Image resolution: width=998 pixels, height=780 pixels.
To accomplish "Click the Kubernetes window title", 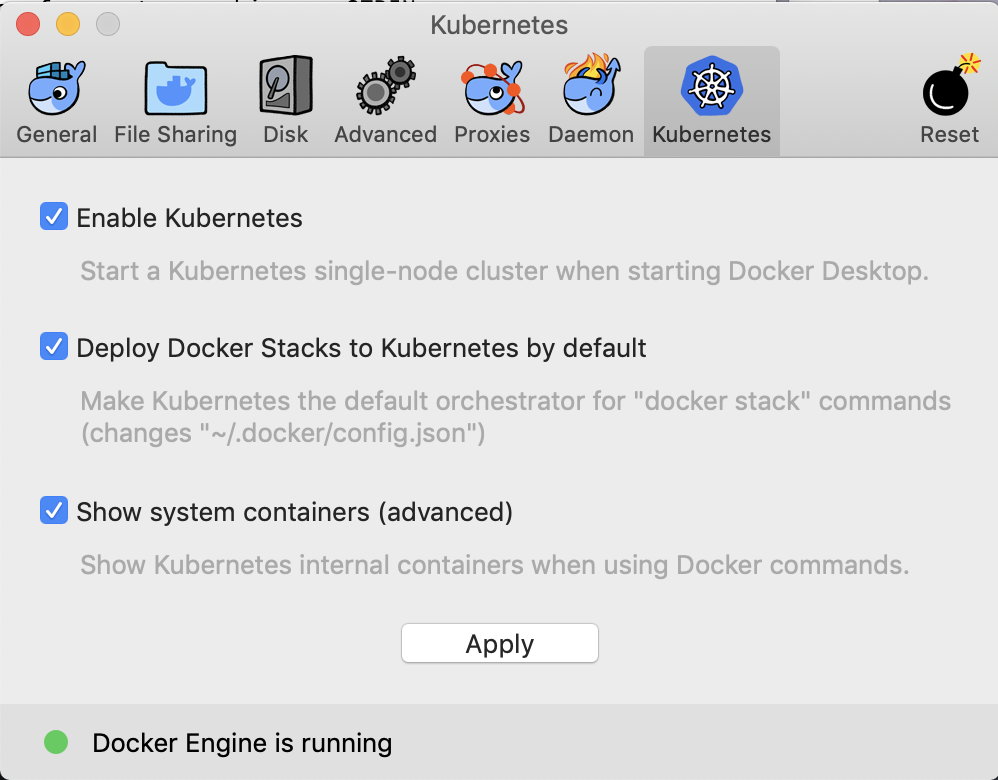I will 499,24.
